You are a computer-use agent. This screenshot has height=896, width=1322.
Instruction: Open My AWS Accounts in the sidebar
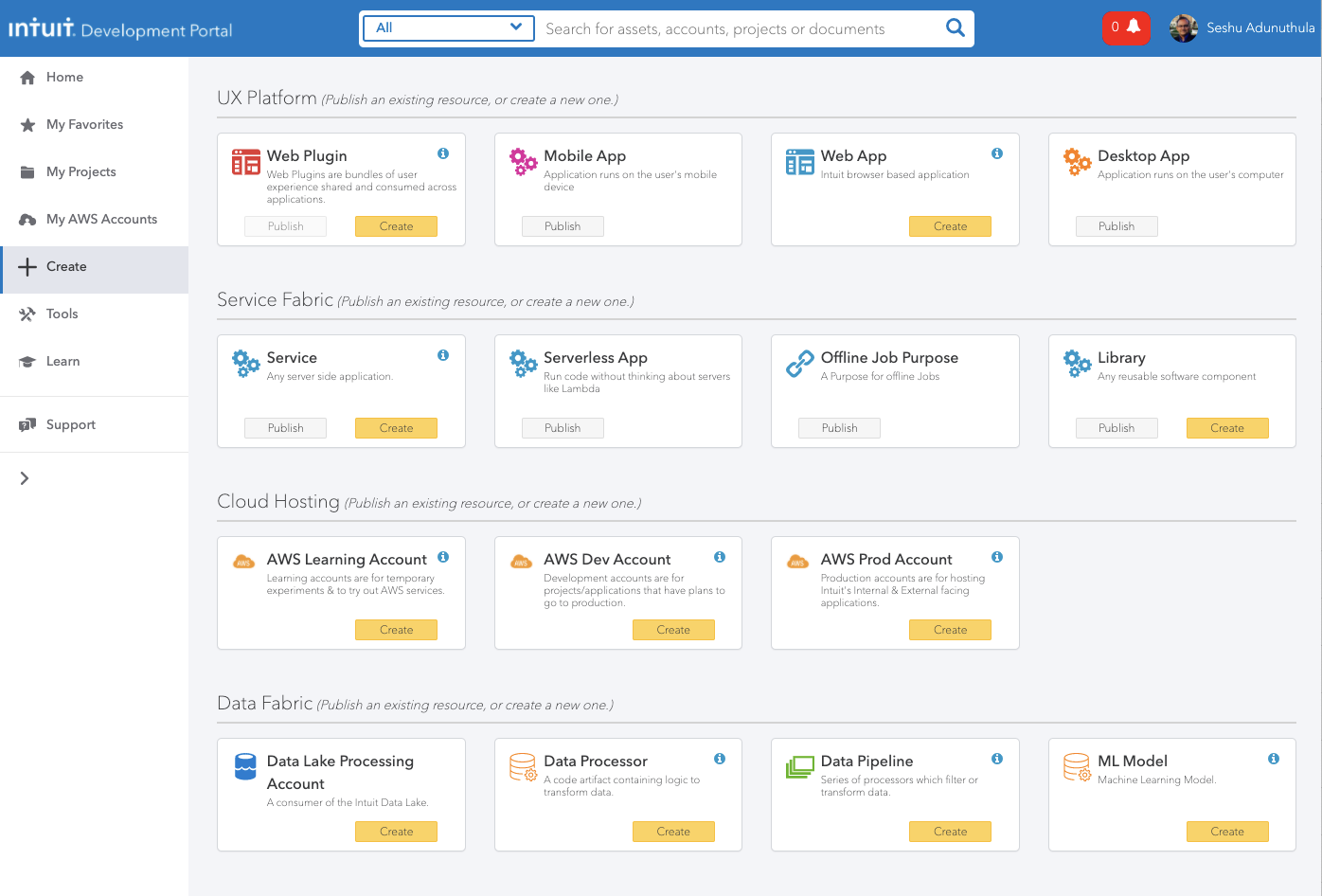pyautogui.click(x=95, y=220)
